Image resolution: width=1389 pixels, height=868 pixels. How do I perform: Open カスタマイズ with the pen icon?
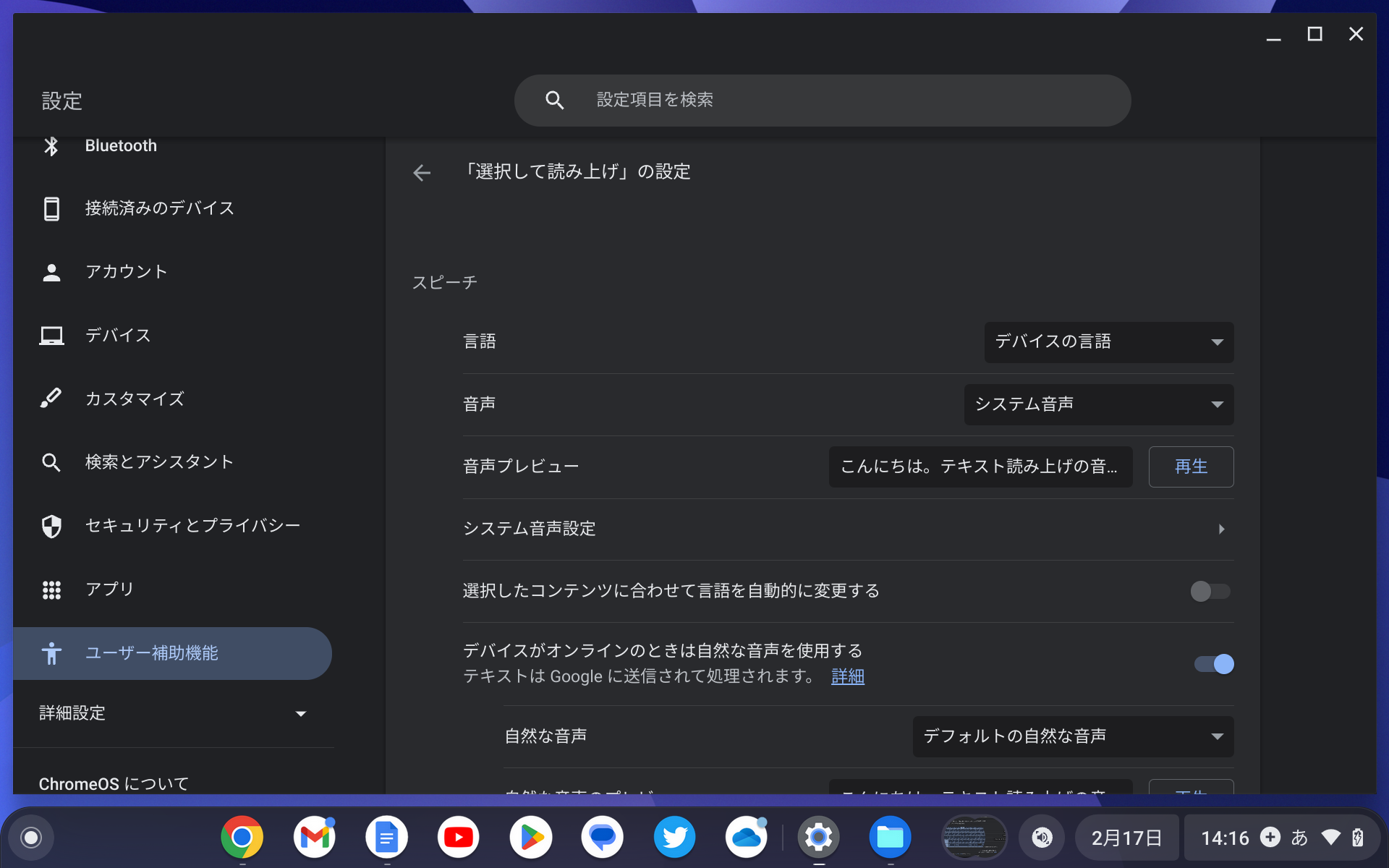point(135,399)
